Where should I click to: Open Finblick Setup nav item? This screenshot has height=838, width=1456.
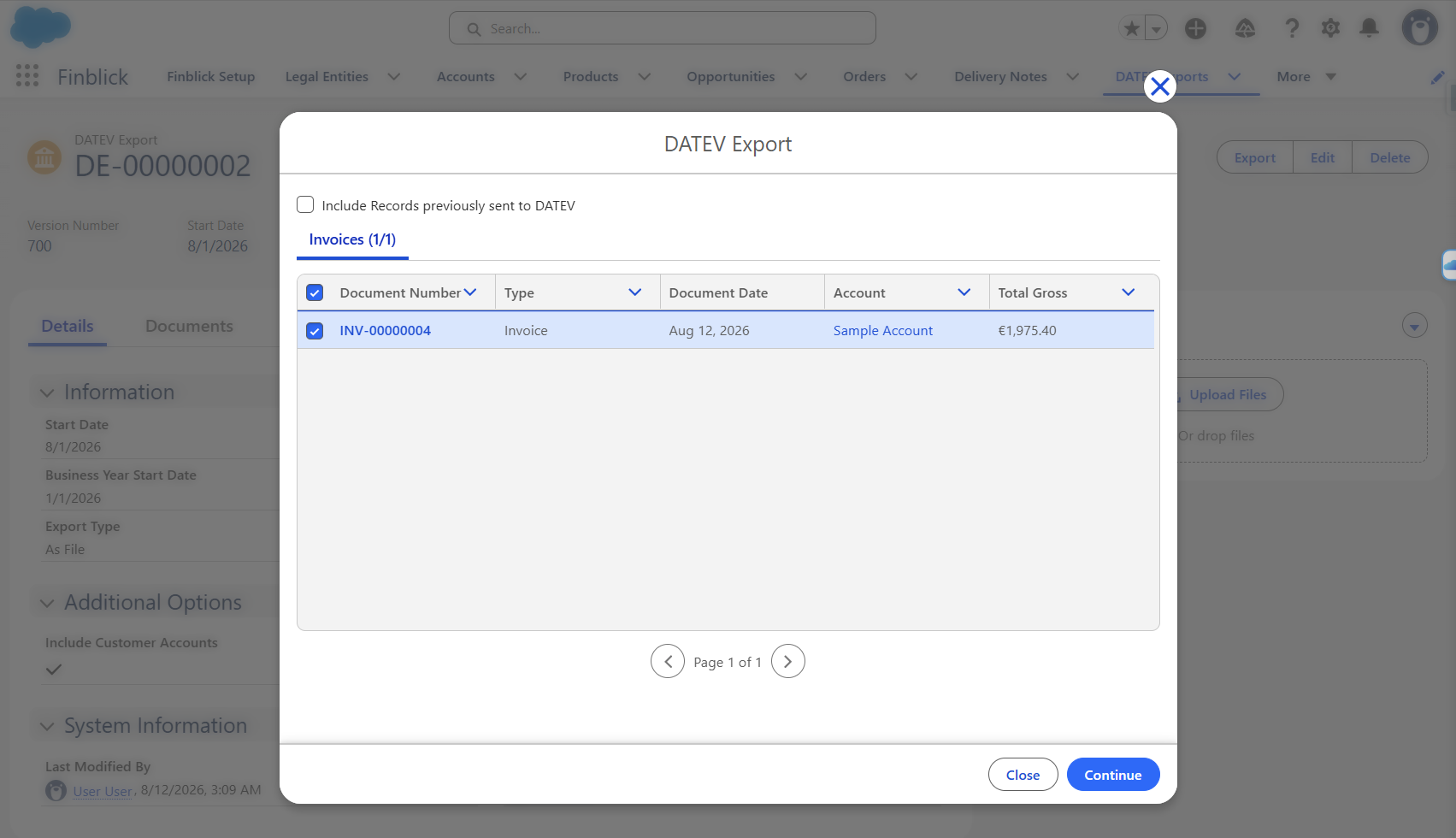click(211, 77)
